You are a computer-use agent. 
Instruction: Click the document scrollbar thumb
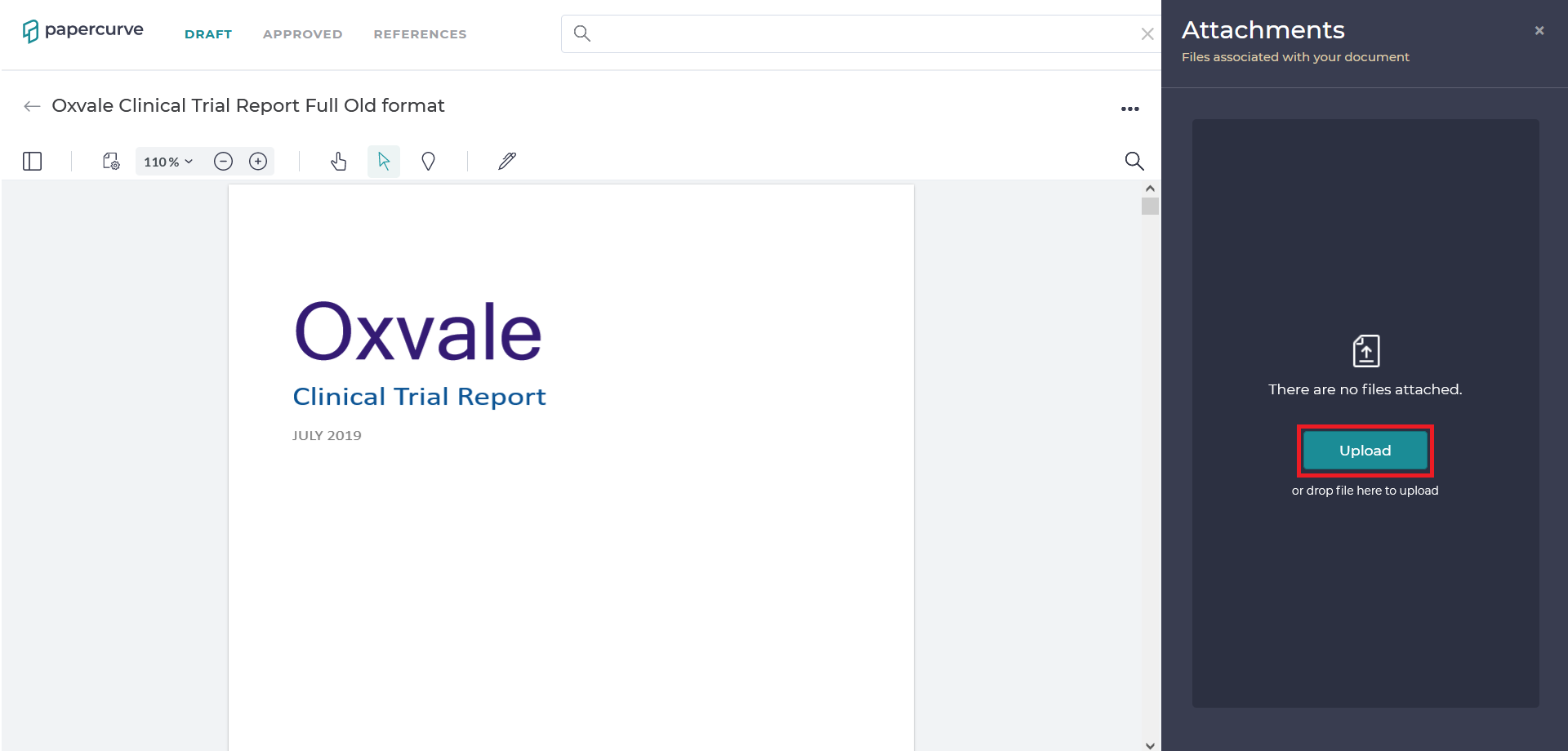(x=1150, y=207)
